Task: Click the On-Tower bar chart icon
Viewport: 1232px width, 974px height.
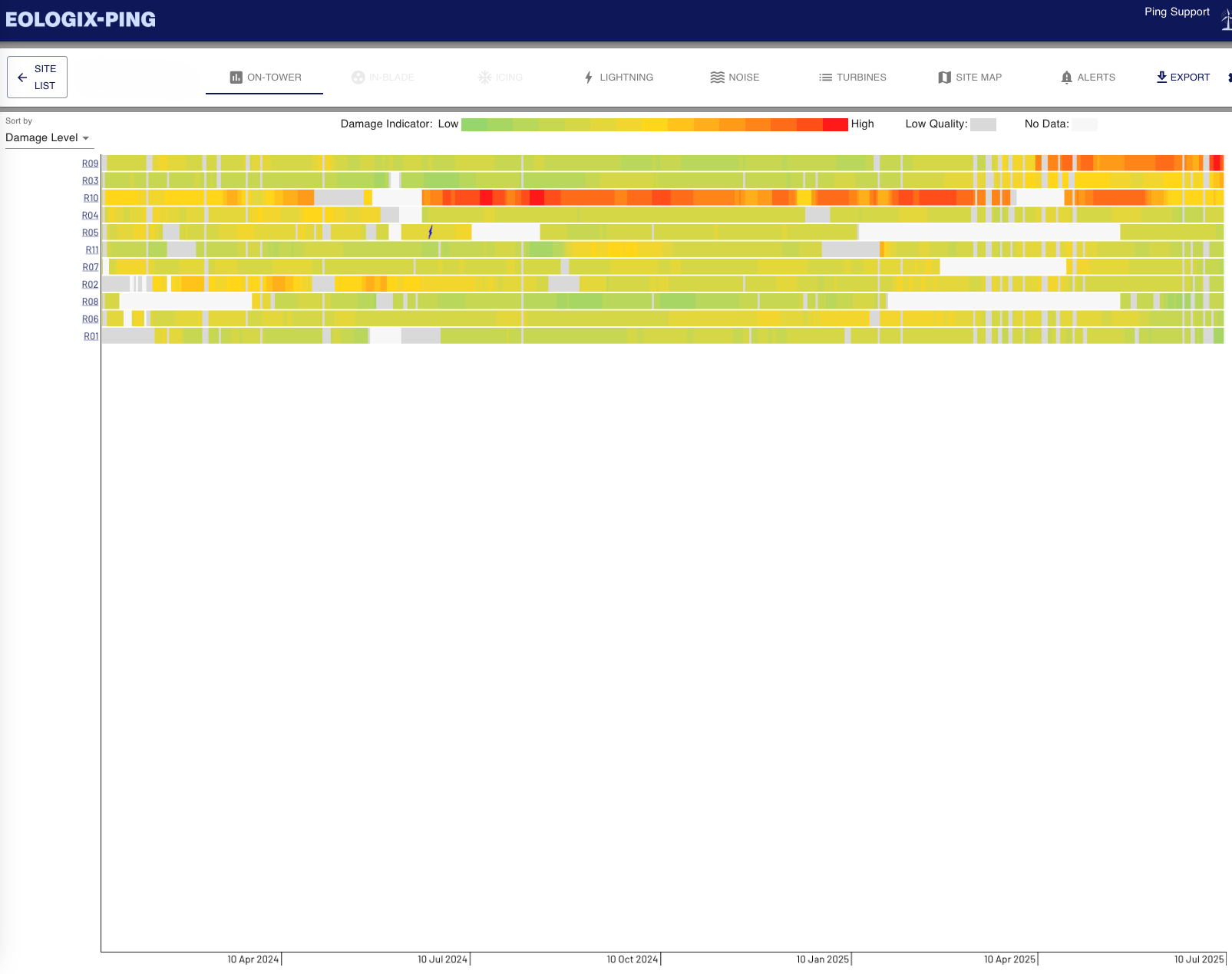Action: [x=236, y=78]
